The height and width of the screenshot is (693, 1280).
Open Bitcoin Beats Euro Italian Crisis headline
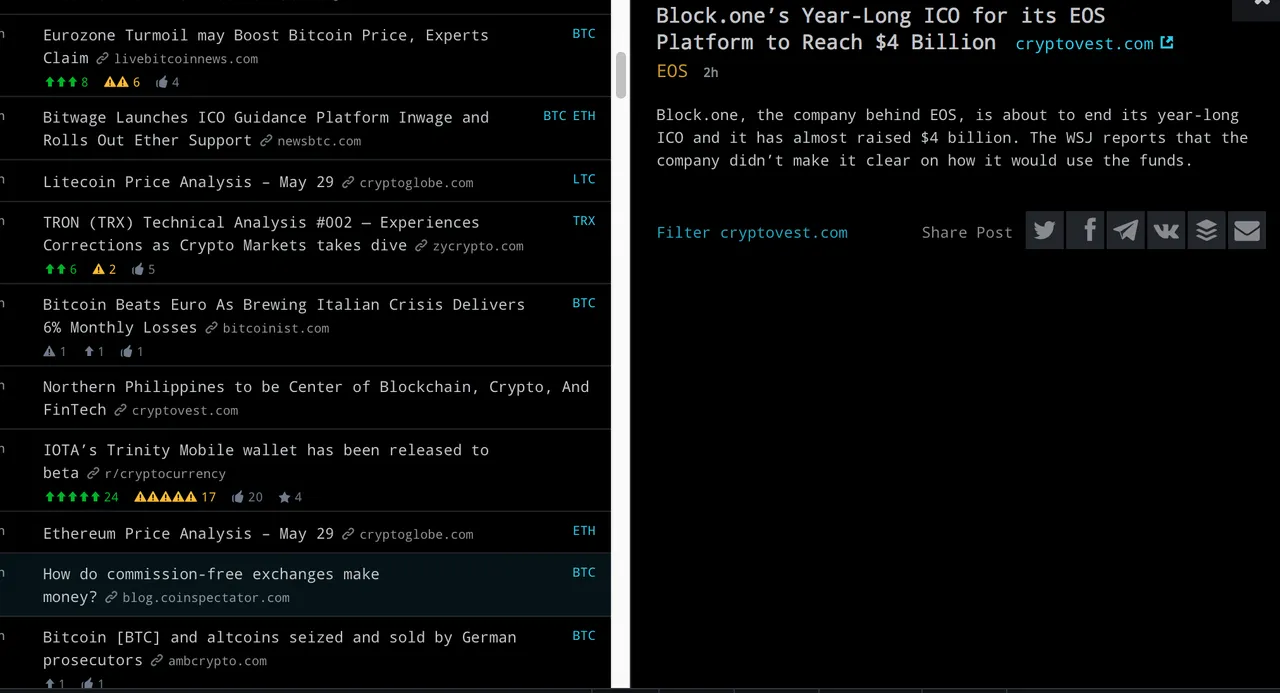(x=284, y=315)
